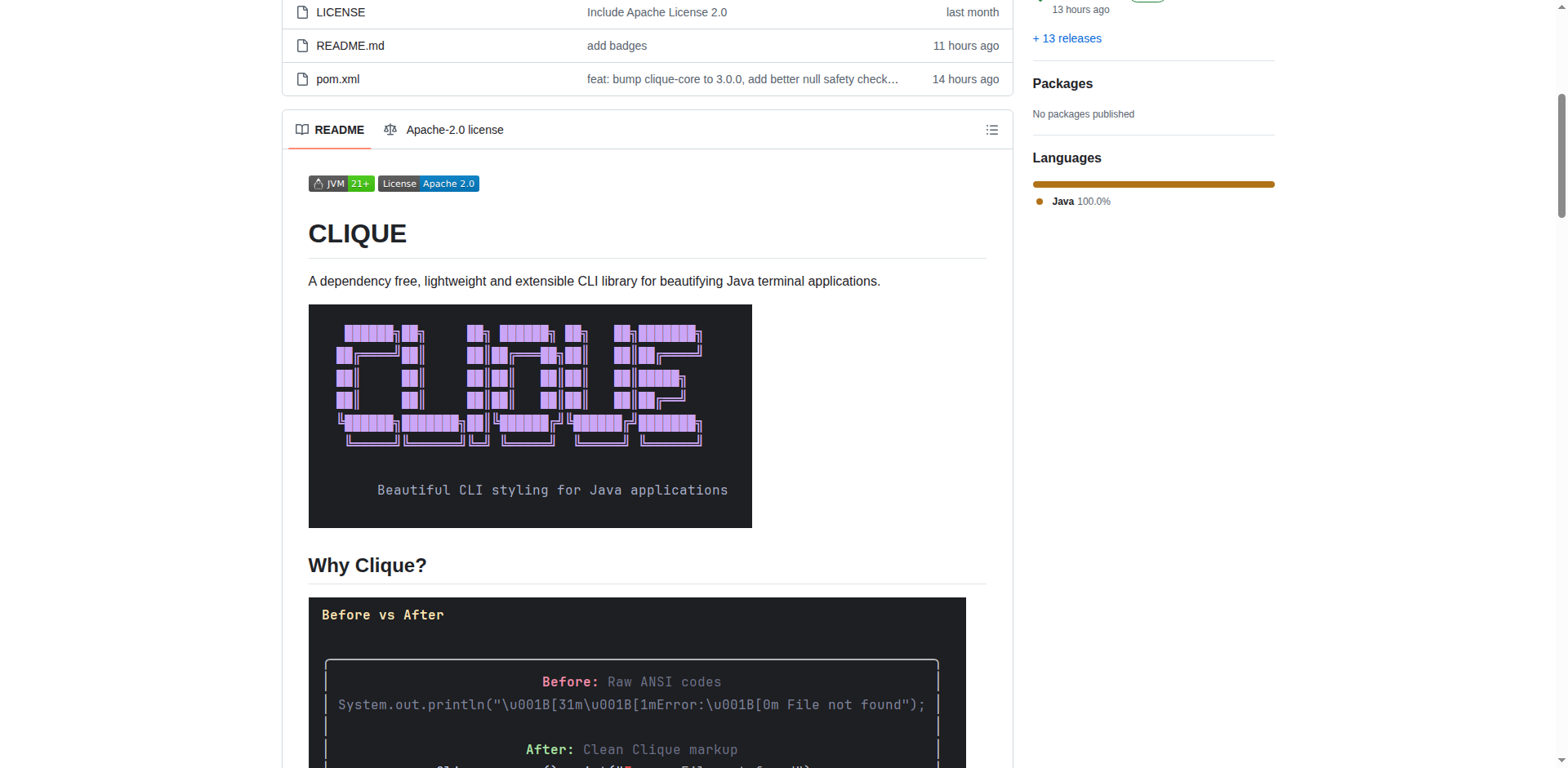Click the LICENSE file icon
The image size is (1568, 768).
302,12
